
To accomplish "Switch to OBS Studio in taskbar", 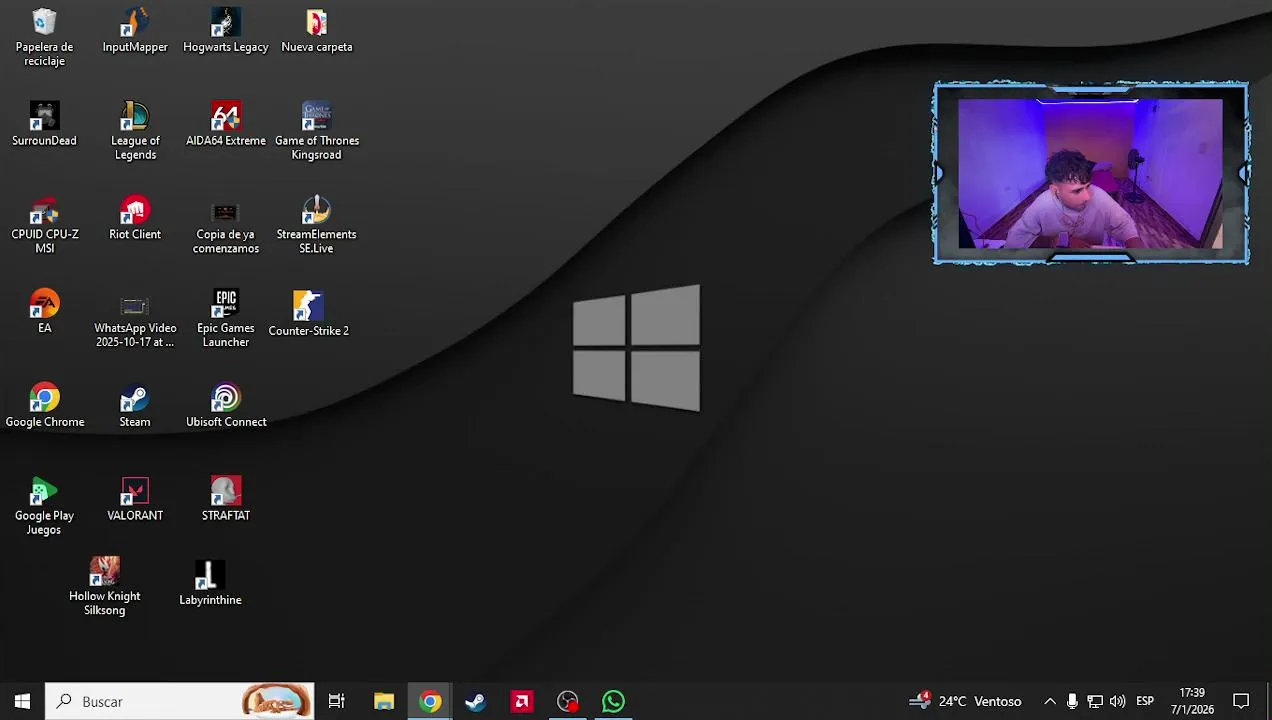I will pyautogui.click(x=568, y=701).
